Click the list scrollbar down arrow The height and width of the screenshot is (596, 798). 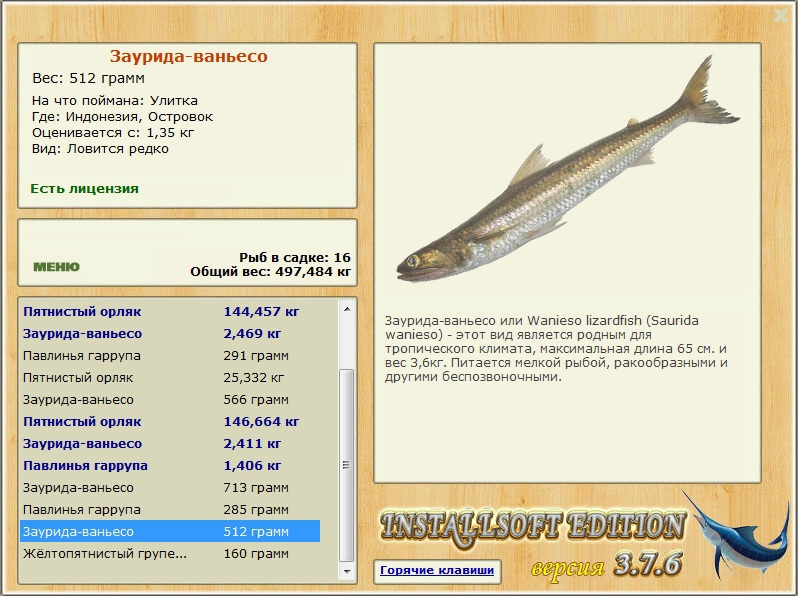click(347, 572)
